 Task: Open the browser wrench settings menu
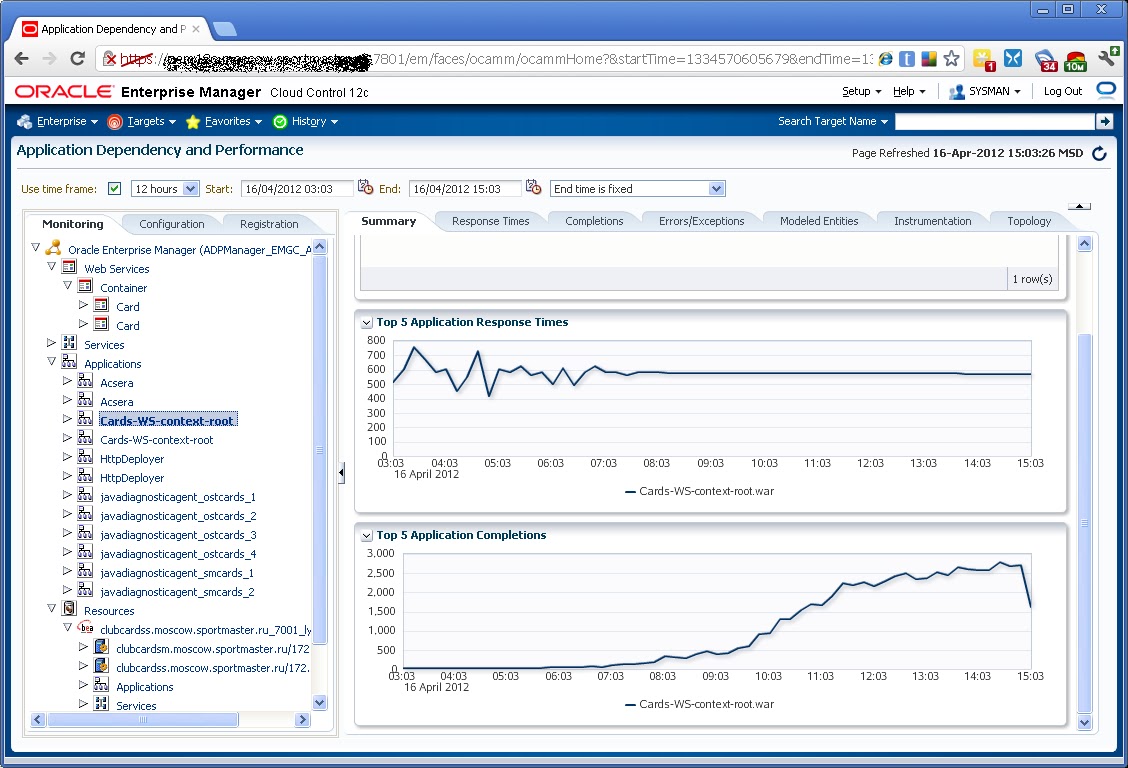coord(1107,58)
